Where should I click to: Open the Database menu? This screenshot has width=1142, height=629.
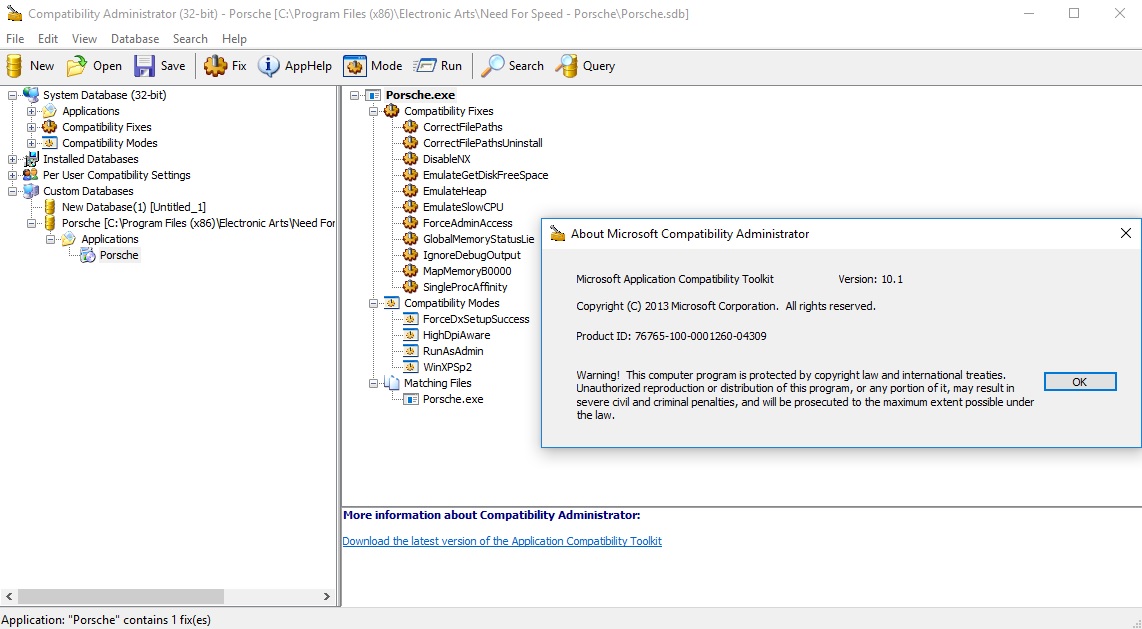tap(135, 39)
